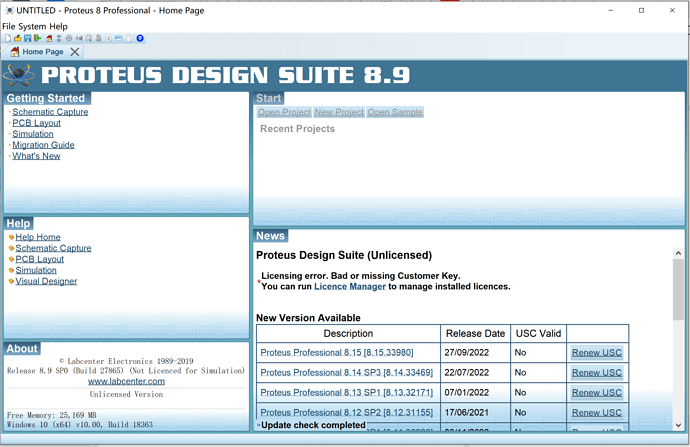Click the Open Project button
The width and height of the screenshot is (690, 447).
pyautogui.click(x=284, y=112)
